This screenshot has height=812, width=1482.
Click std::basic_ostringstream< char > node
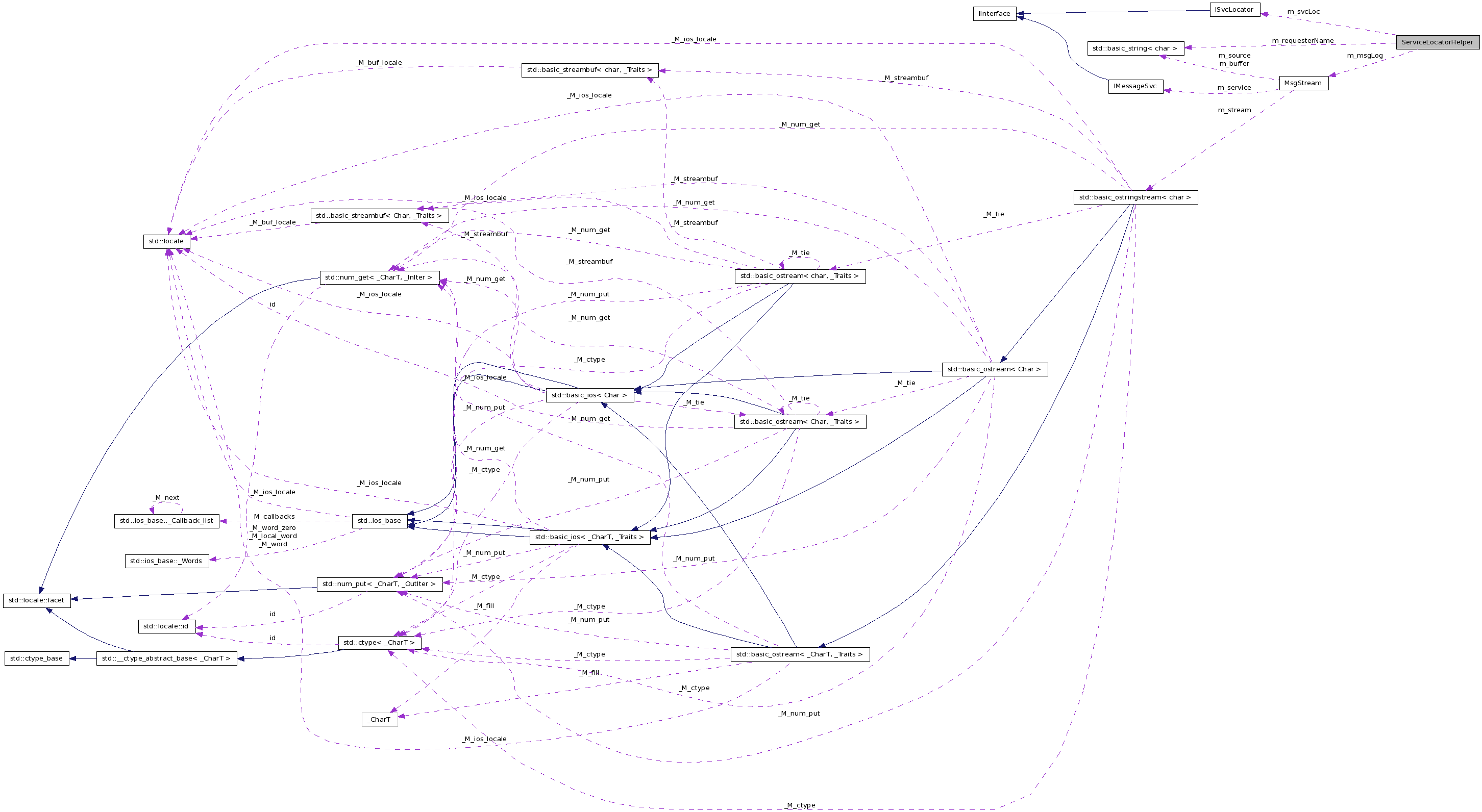[x=1137, y=197]
